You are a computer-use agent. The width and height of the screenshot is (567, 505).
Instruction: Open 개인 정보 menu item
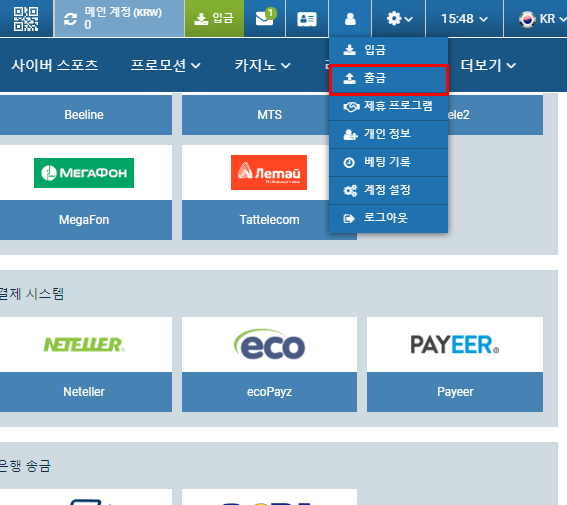click(388, 134)
